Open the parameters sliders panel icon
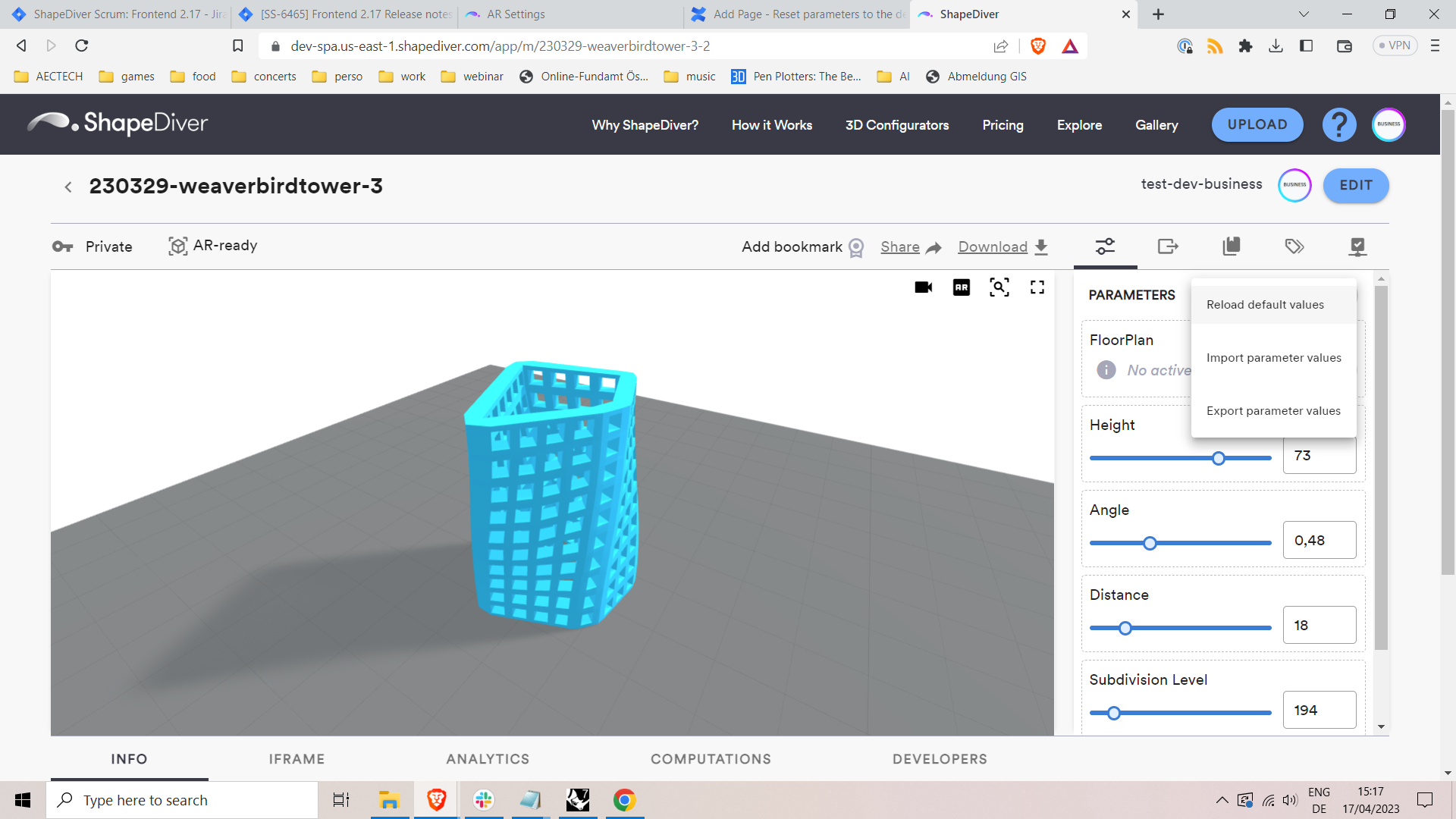Viewport: 1456px width, 819px height. pos(1105,246)
